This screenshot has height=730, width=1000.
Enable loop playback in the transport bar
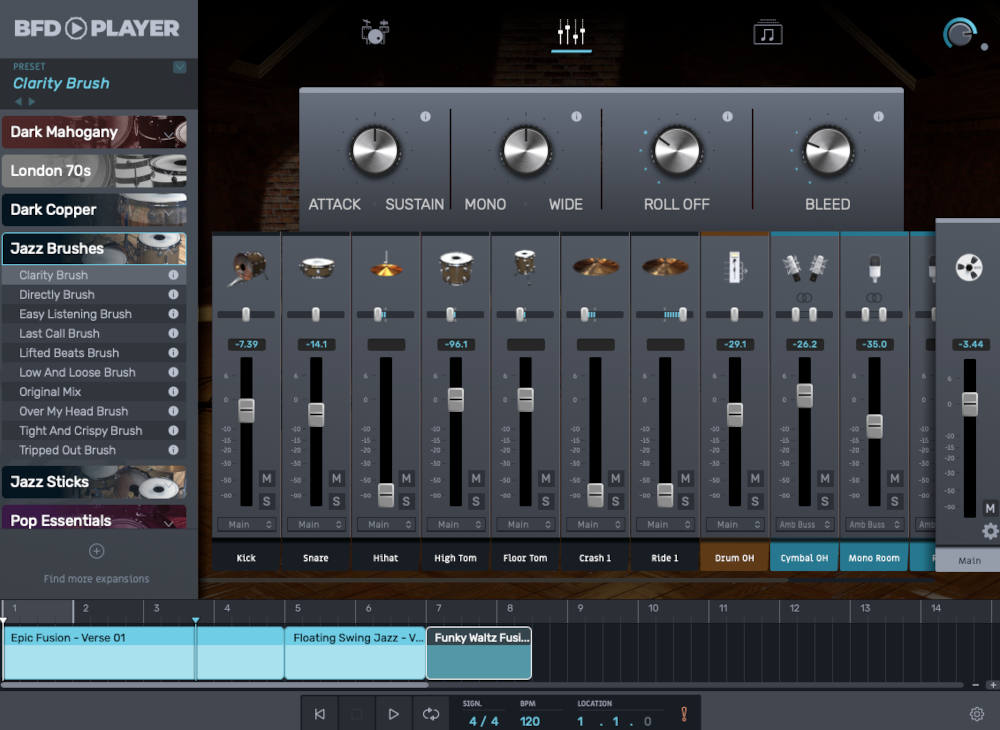pyautogui.click(x=430, y=713)
